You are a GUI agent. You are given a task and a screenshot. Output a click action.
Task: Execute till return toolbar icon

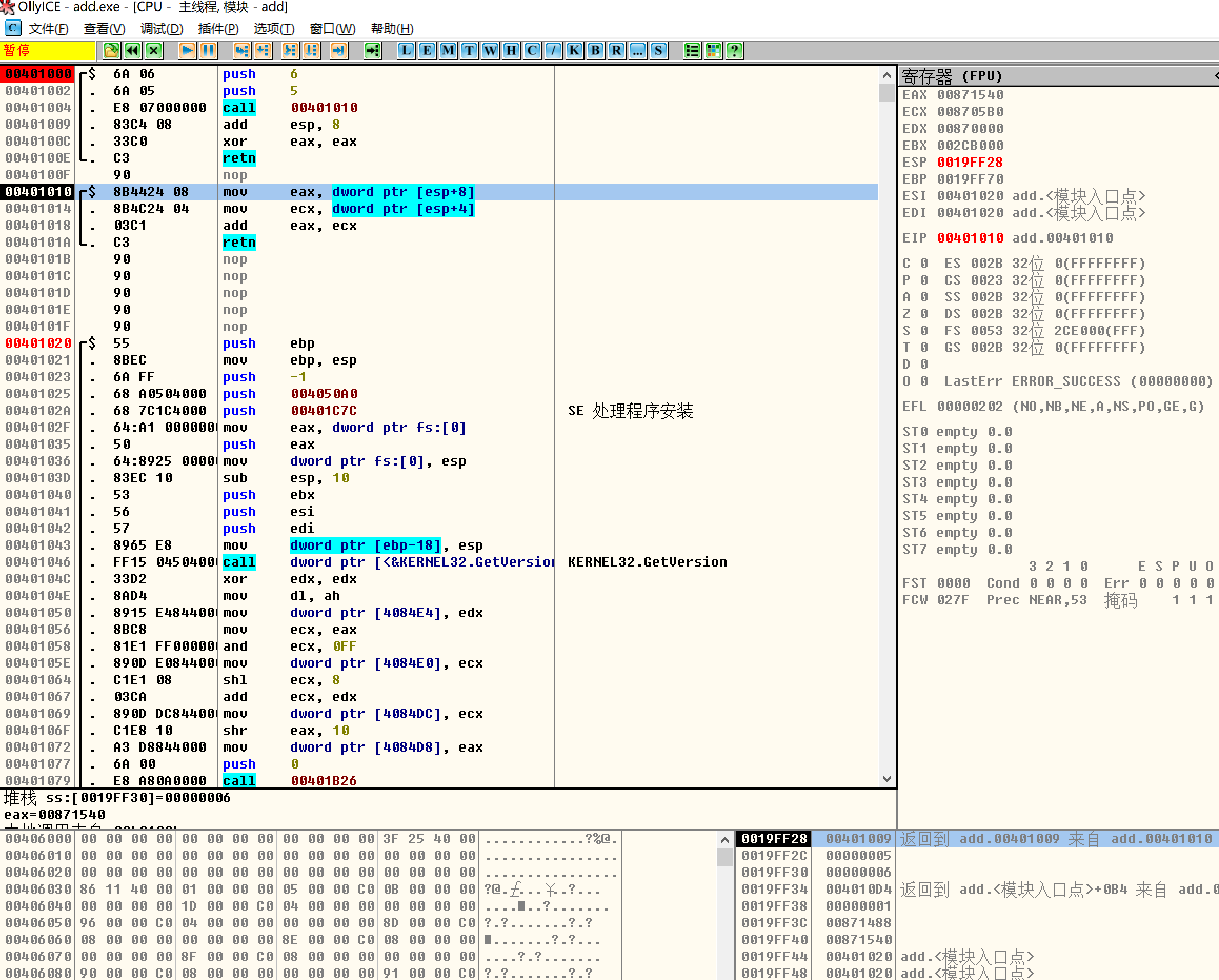coord(339,51)
